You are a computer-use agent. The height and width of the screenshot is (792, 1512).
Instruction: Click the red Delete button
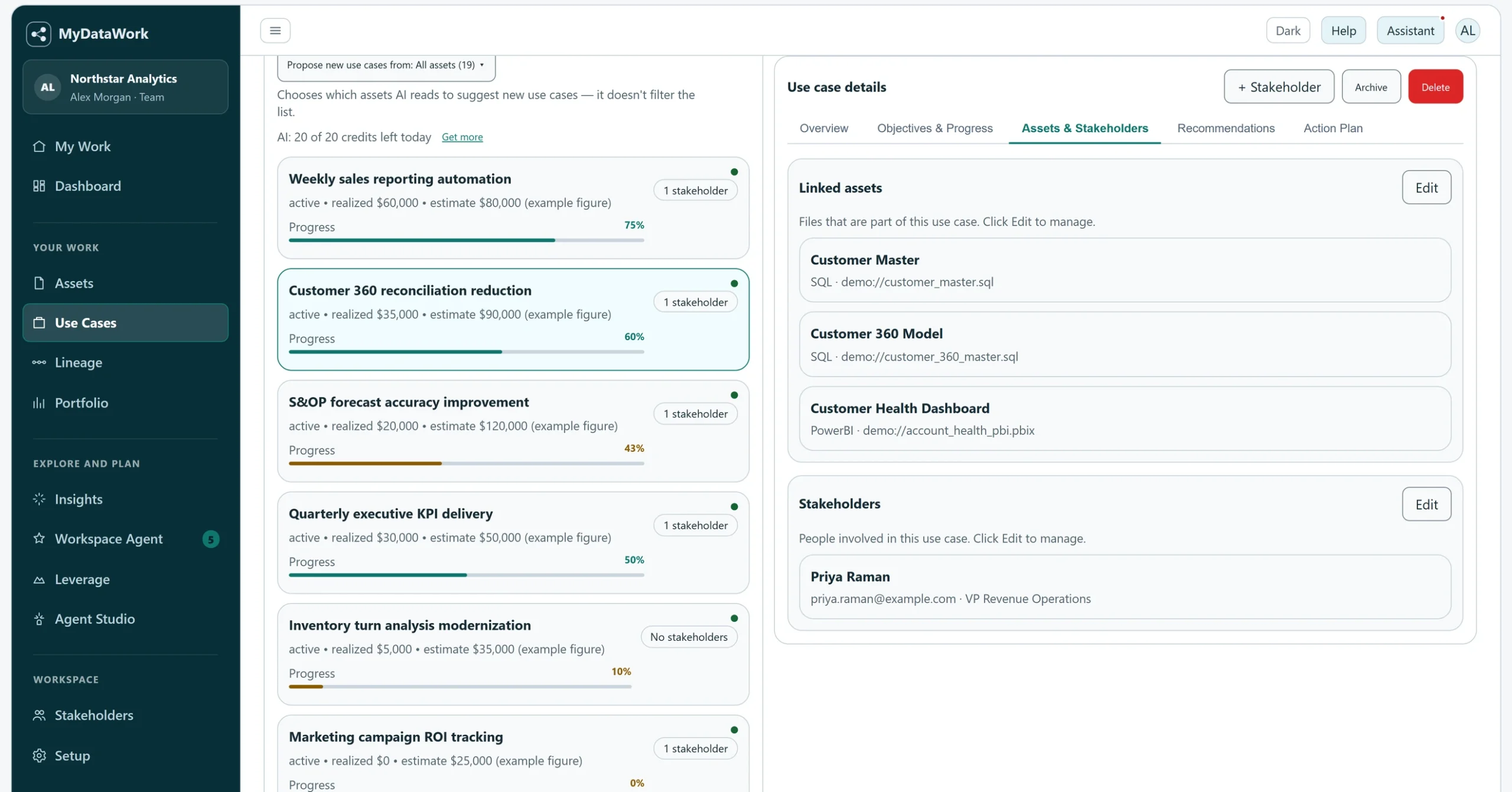1435,86
